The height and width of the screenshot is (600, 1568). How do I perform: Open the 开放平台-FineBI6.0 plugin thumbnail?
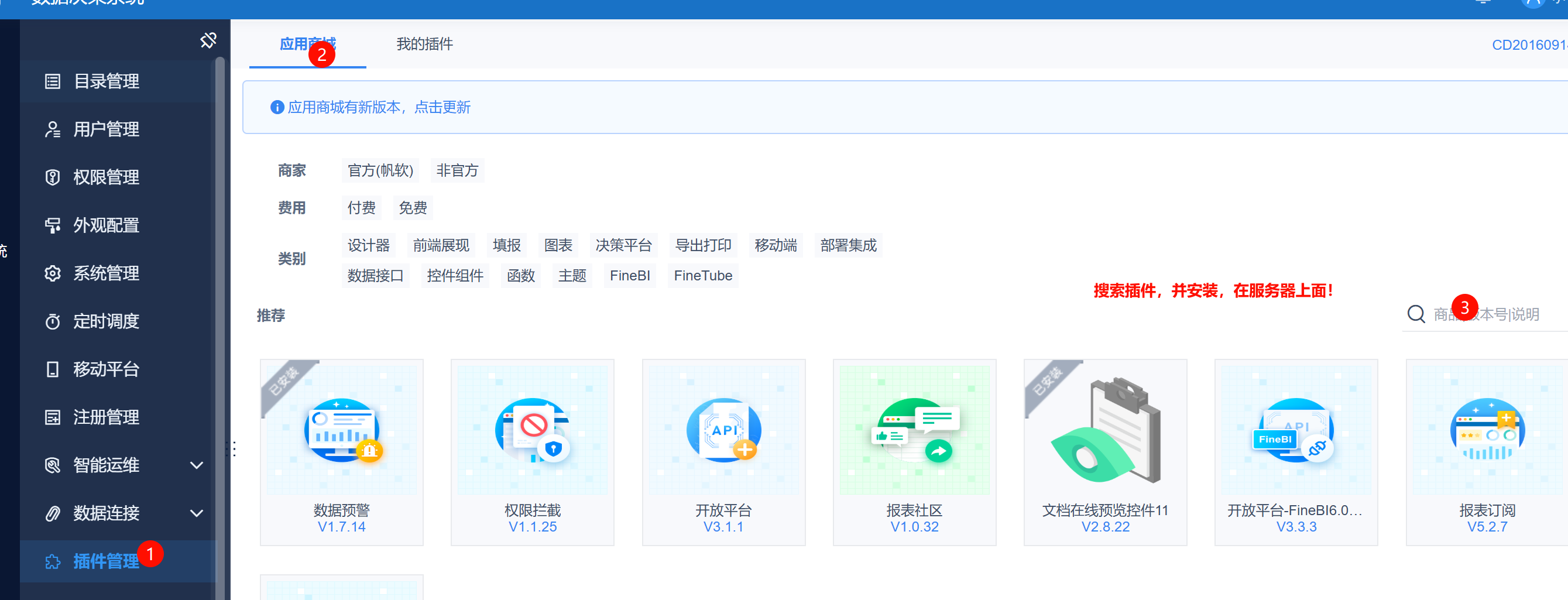tap(1296, 430)
